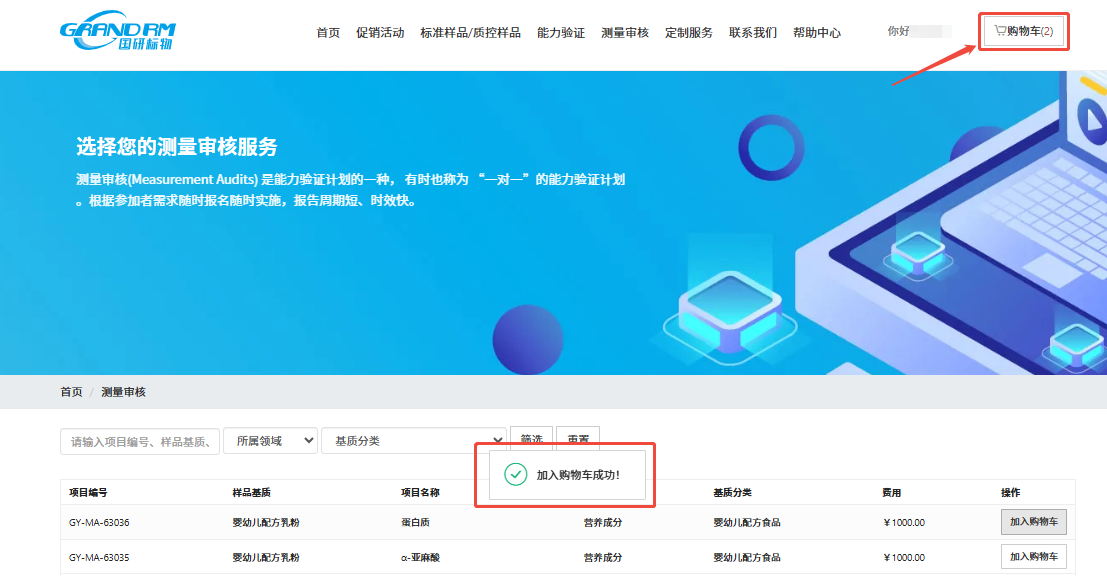Screen dimensions: 1107x576
Task: Expand the 所属领域 dropdown
Action: (x=270, y=441)
